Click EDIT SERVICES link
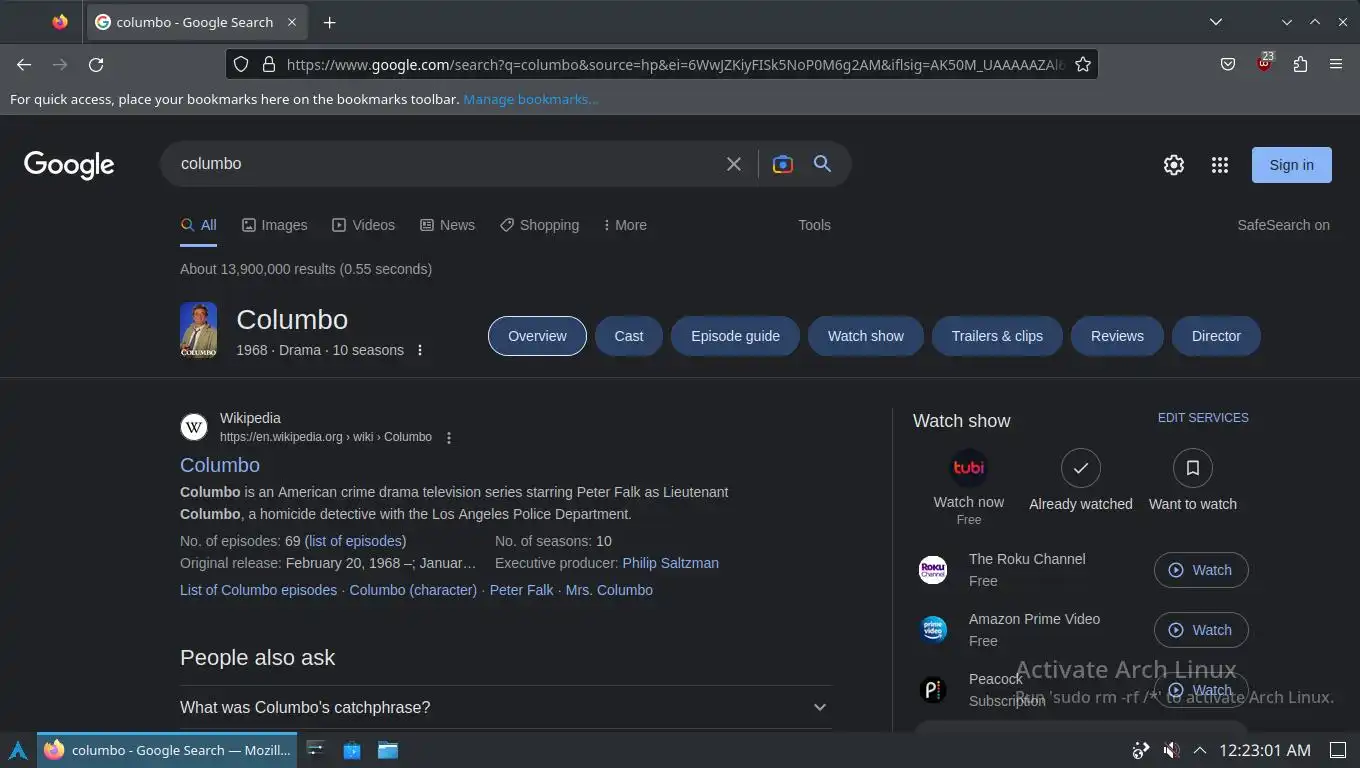Viewport: 1360px width, 768px height. [x=1203, y=418]
